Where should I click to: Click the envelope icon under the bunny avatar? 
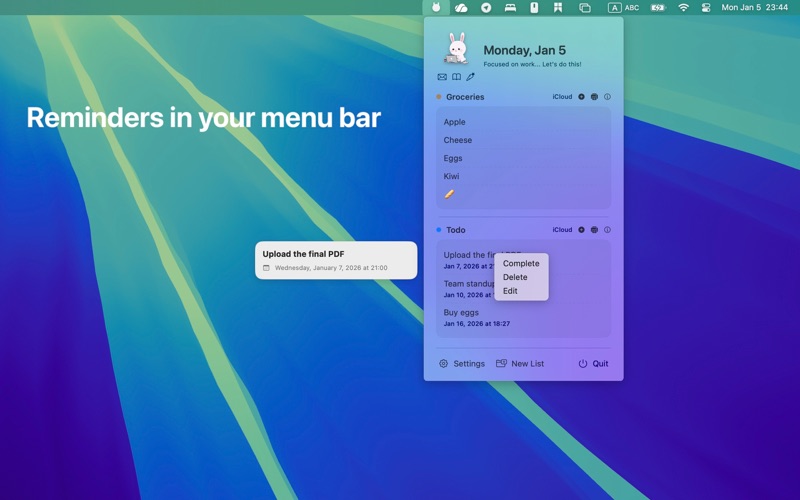(442, 77)
